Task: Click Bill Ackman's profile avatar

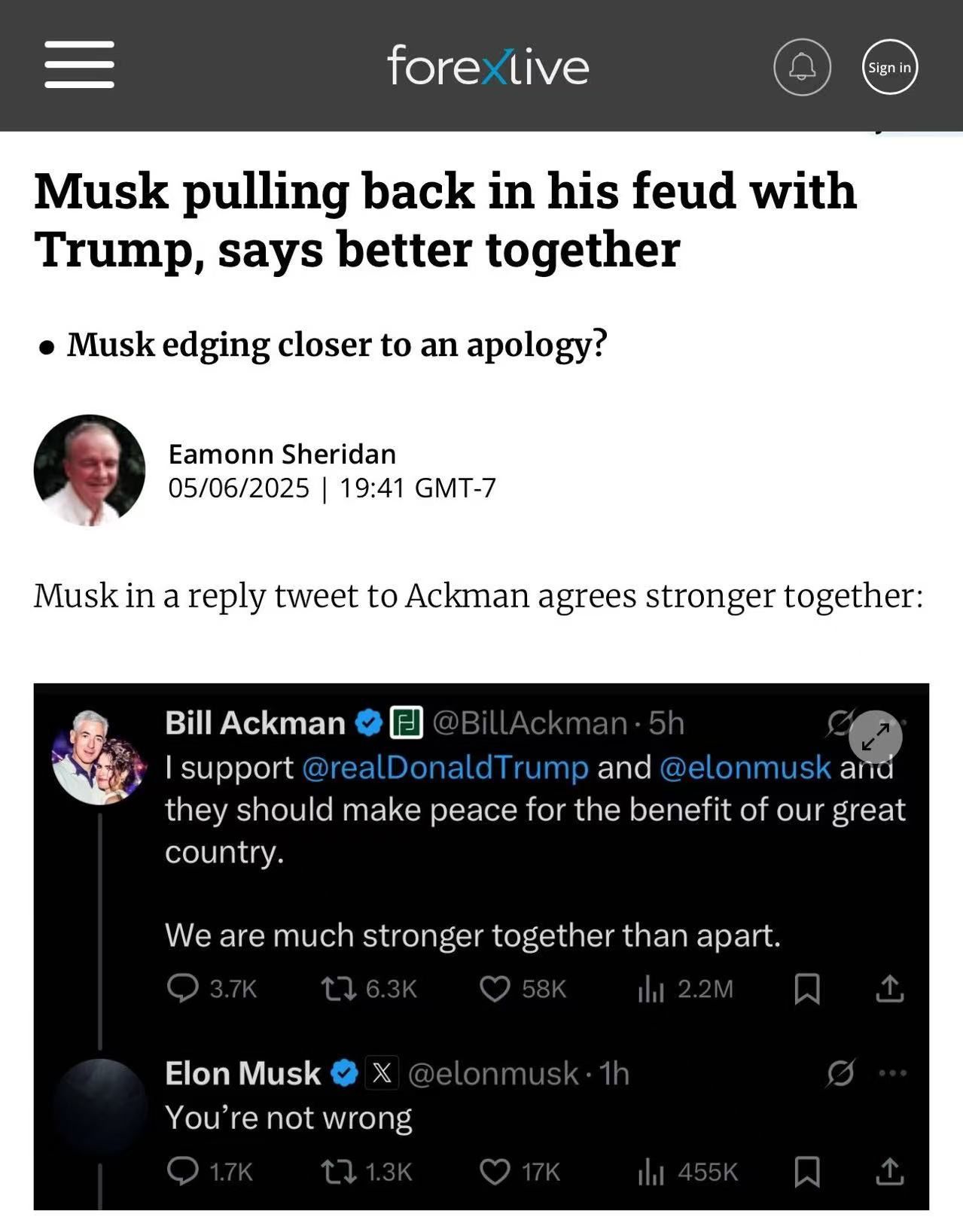Action: (99, 757)
